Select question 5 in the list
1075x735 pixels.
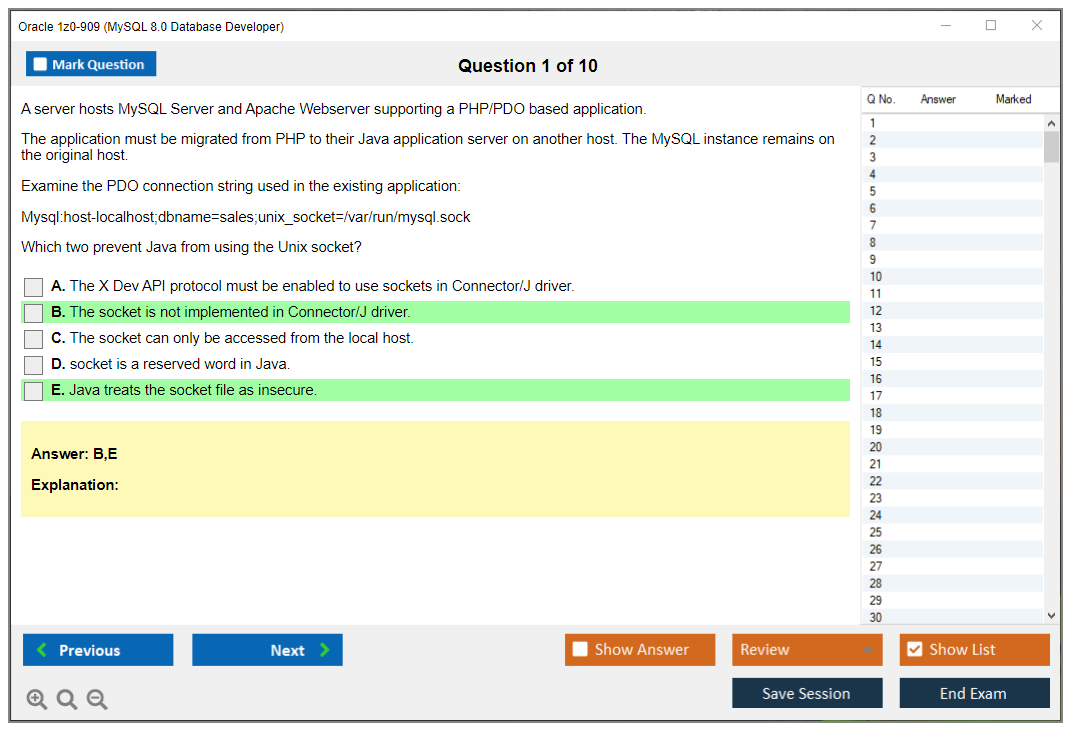tap(952, 191)
